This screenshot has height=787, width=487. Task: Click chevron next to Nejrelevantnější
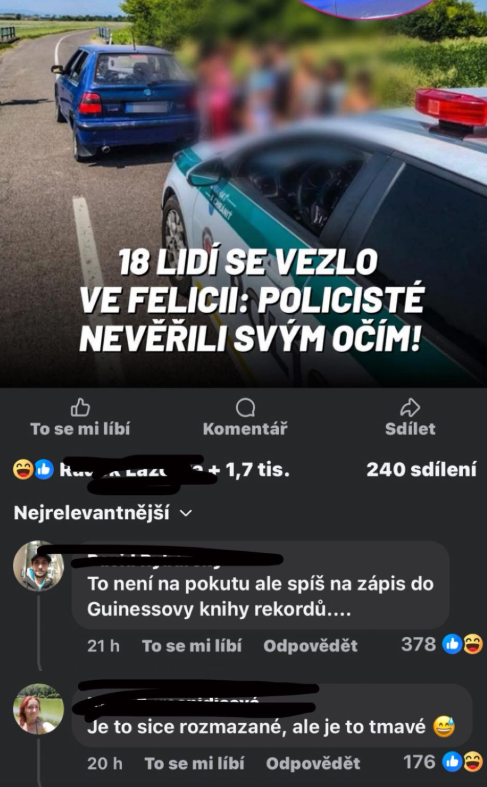pyautogui.click(x=186, y=513)
